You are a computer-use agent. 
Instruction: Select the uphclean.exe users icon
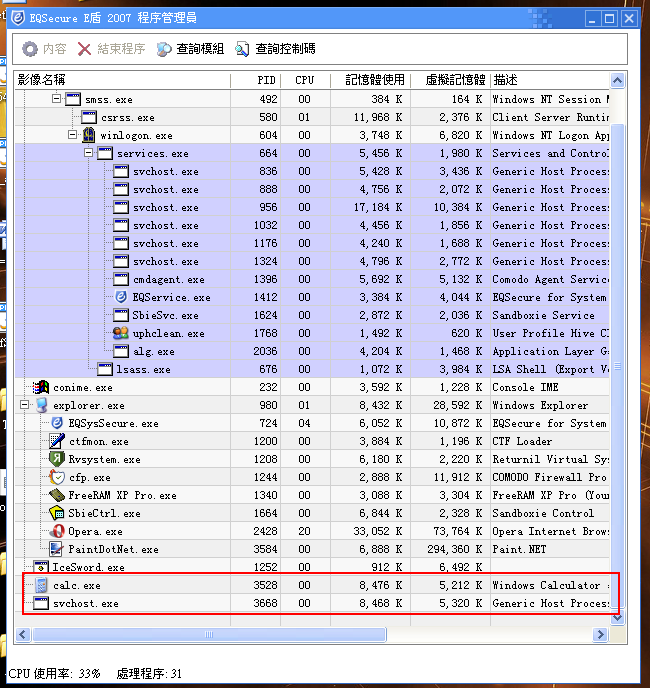click(121, 333)
